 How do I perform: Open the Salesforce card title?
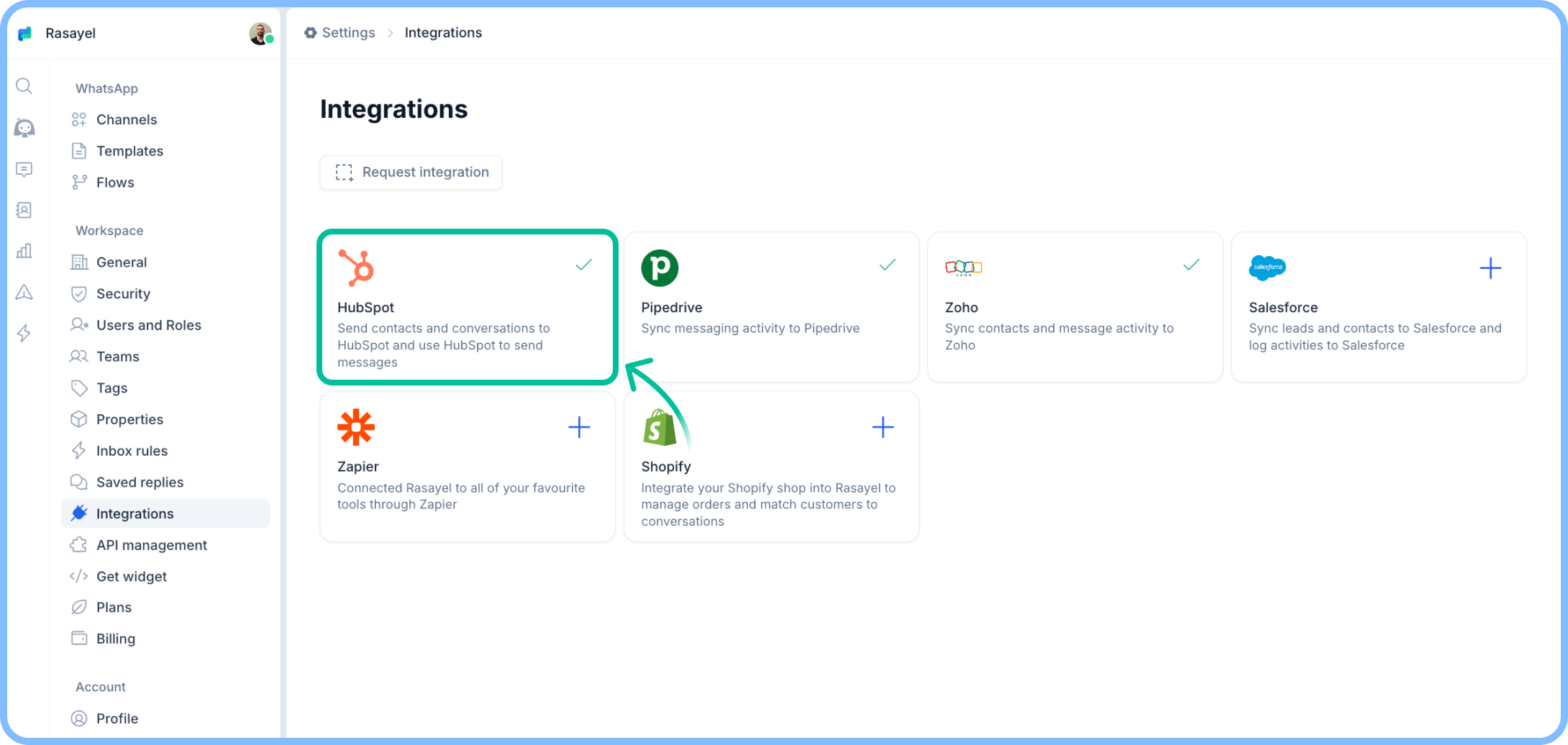(x=1283, y=307)
